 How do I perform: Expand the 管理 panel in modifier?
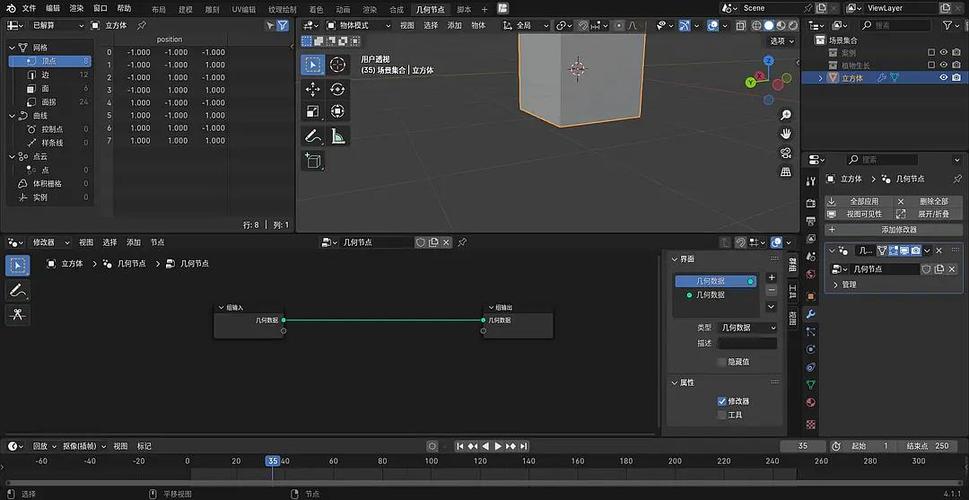click(x=836, y=285)
